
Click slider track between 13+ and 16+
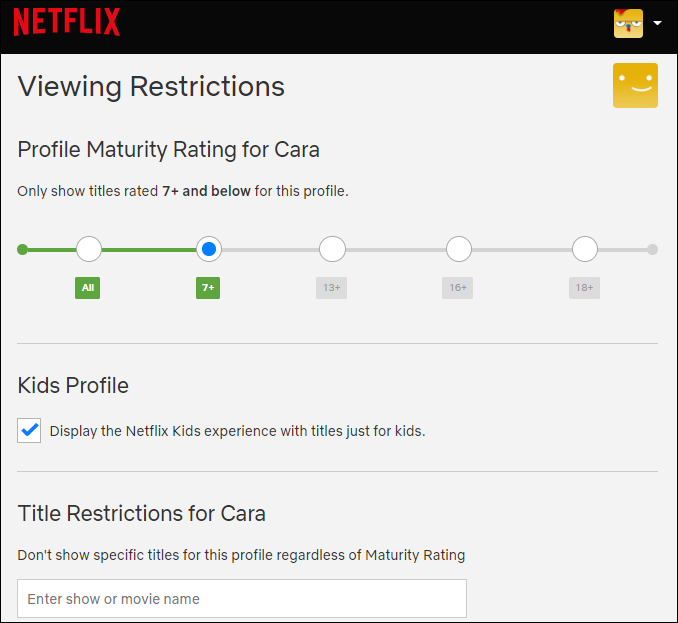point(396,250)
